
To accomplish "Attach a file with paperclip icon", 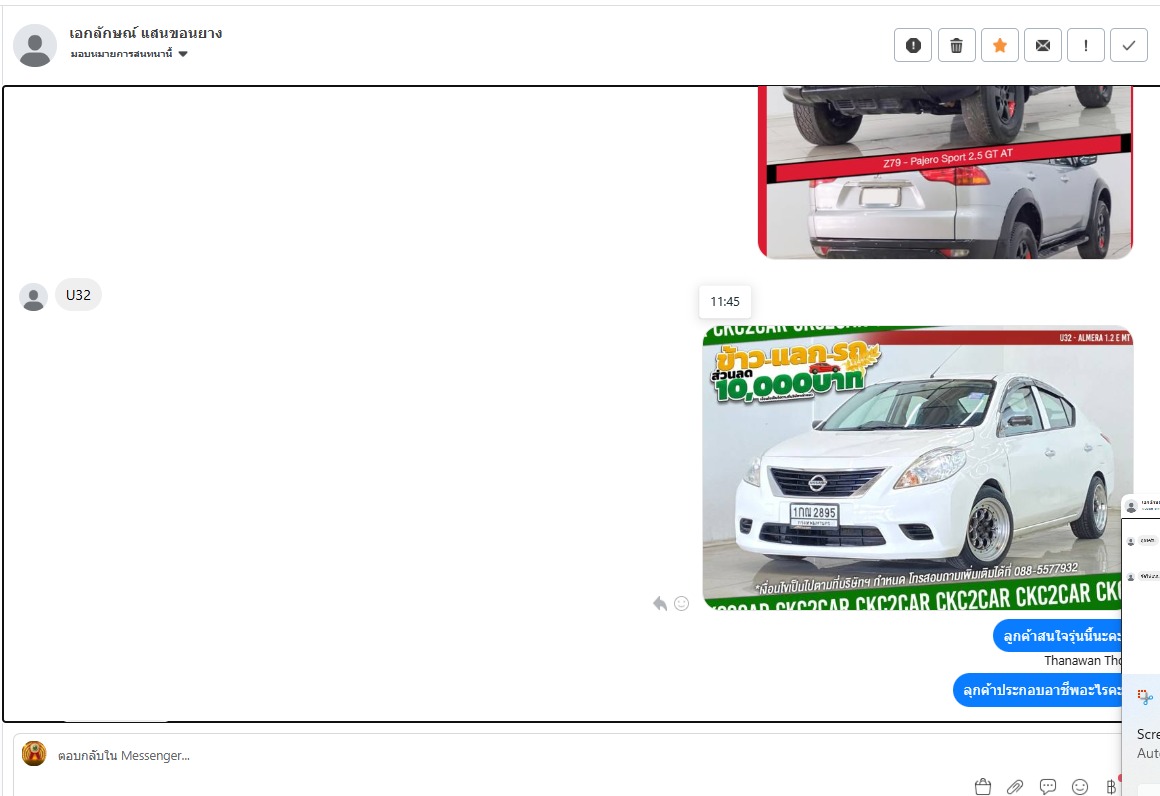I will click(1015, 786).
